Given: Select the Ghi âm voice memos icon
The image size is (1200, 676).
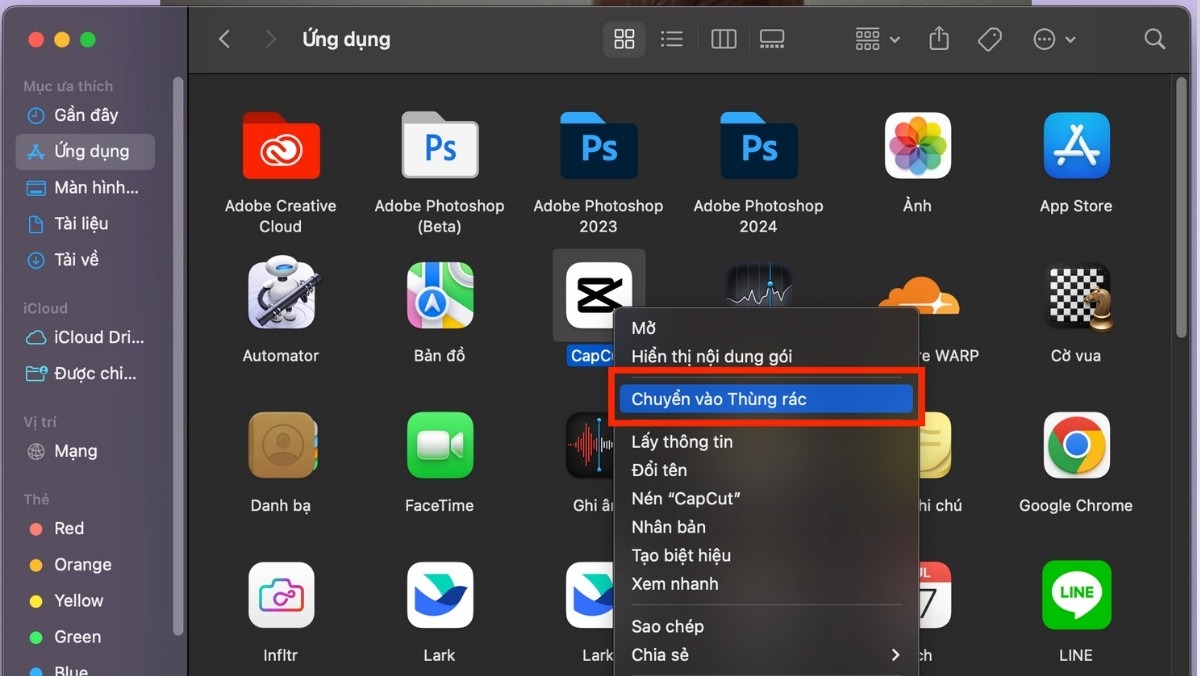Looking at the screenshot, I should pos(590,445).
